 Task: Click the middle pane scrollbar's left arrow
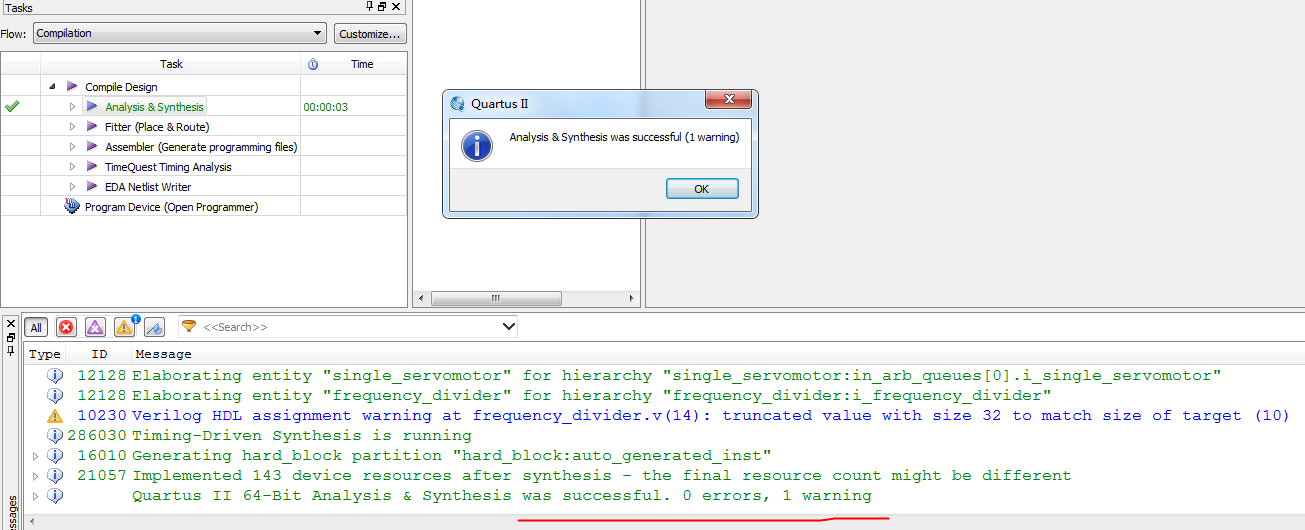coord(422,298)
